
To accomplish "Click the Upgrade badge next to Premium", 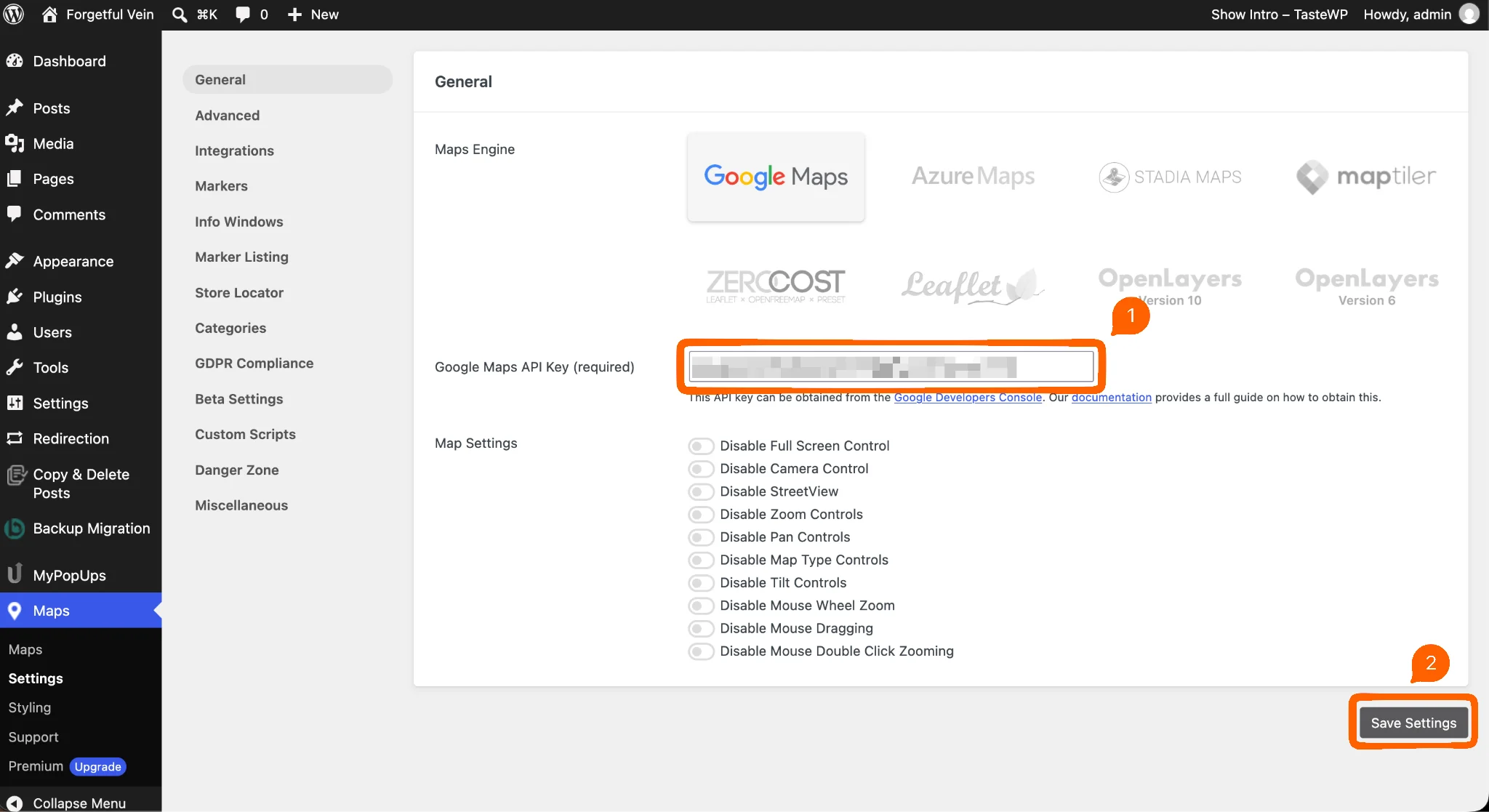I will pos(98,767).
